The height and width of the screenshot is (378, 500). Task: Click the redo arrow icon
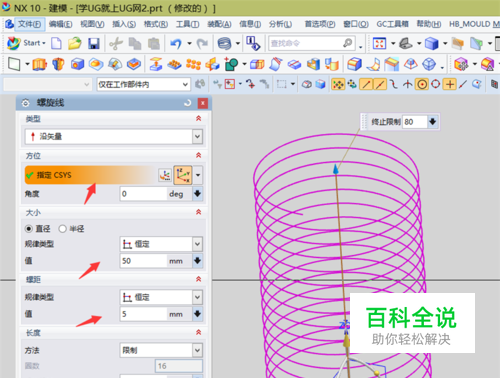coord(202,43)
